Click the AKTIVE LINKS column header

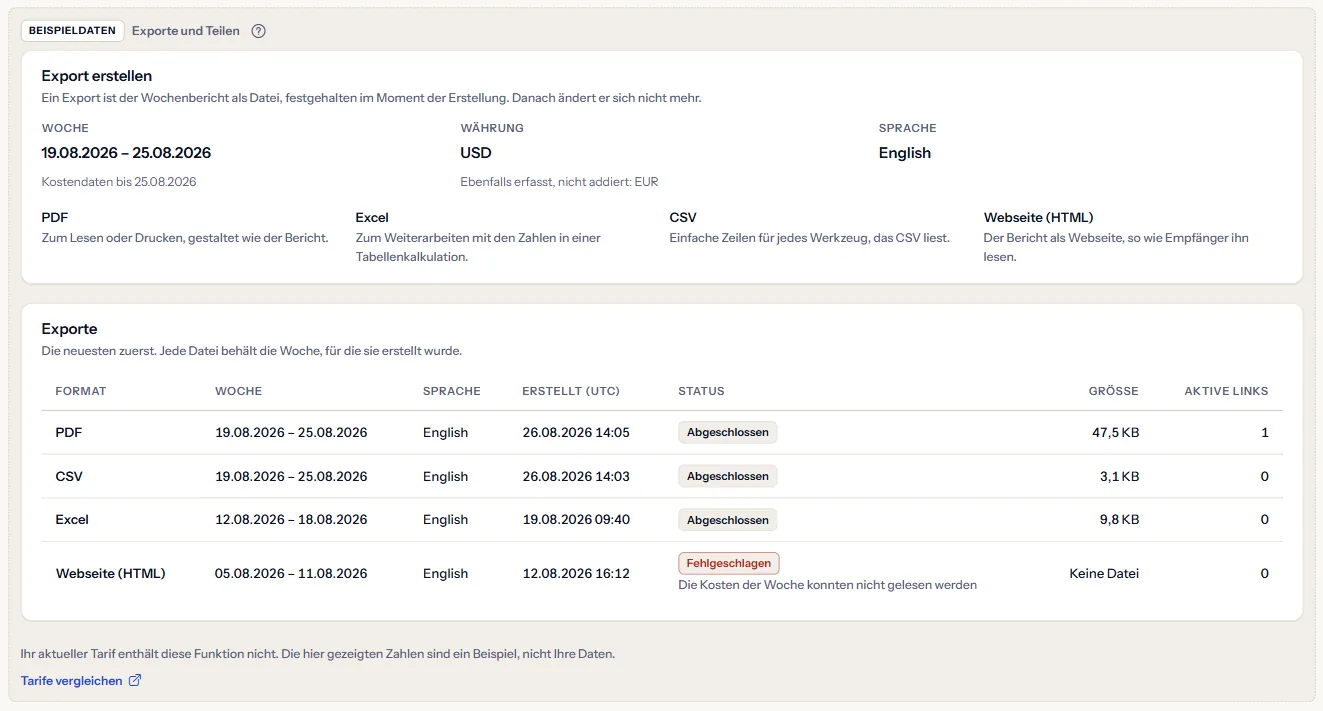coord(1226,391)
